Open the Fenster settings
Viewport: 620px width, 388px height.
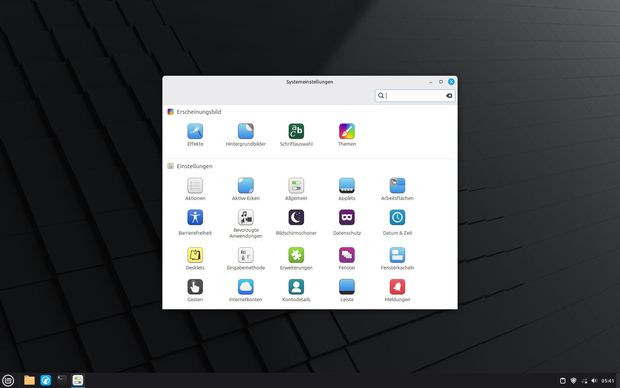(347, 259)
